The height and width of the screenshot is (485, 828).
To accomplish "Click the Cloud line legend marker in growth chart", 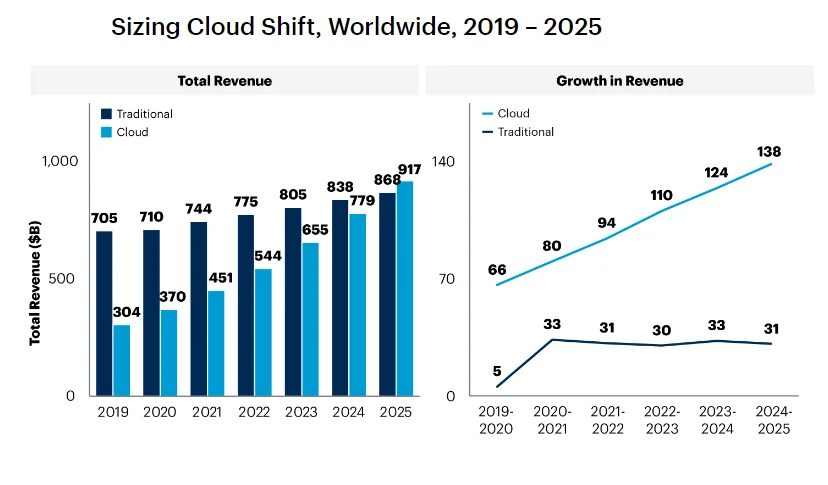I will coord(487,114).
